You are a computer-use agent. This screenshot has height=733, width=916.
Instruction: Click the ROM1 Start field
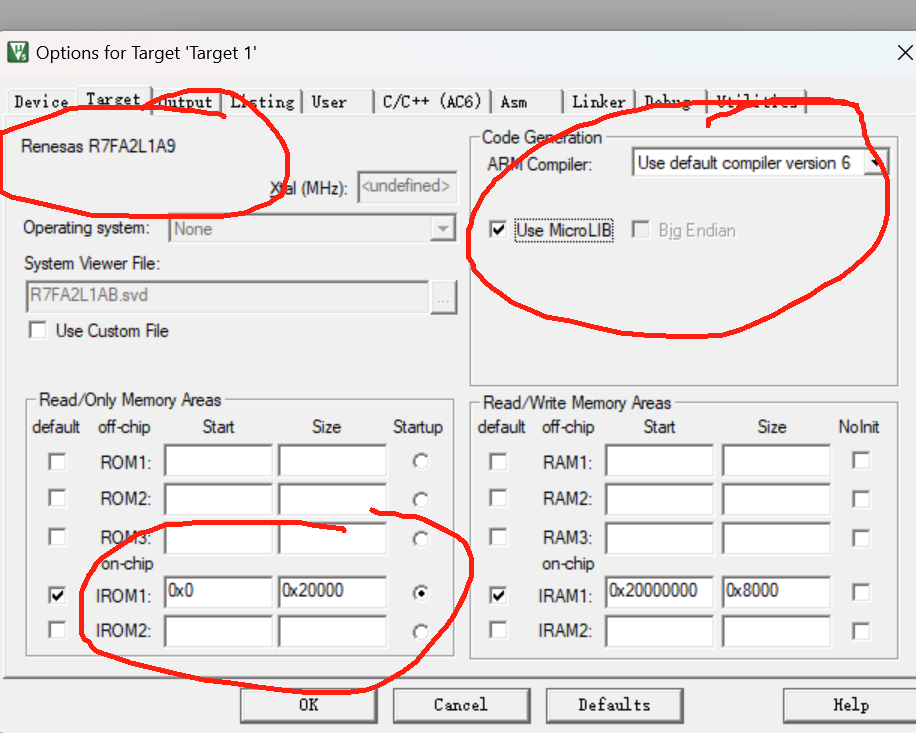pyautogui.click(x=218, y=461)
